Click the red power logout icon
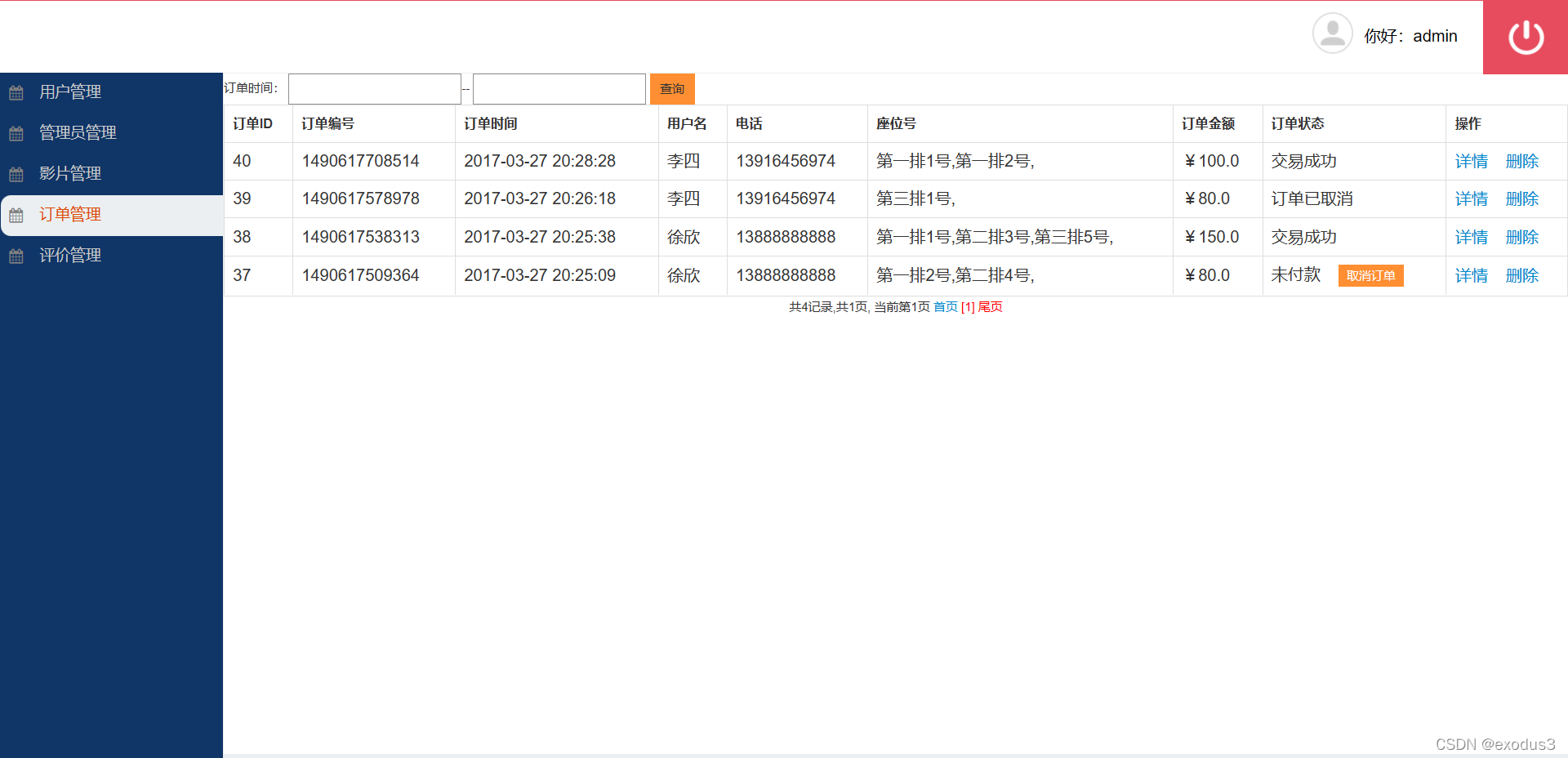The height and width of the screenshot is (758, 1568). (1526, 38)
